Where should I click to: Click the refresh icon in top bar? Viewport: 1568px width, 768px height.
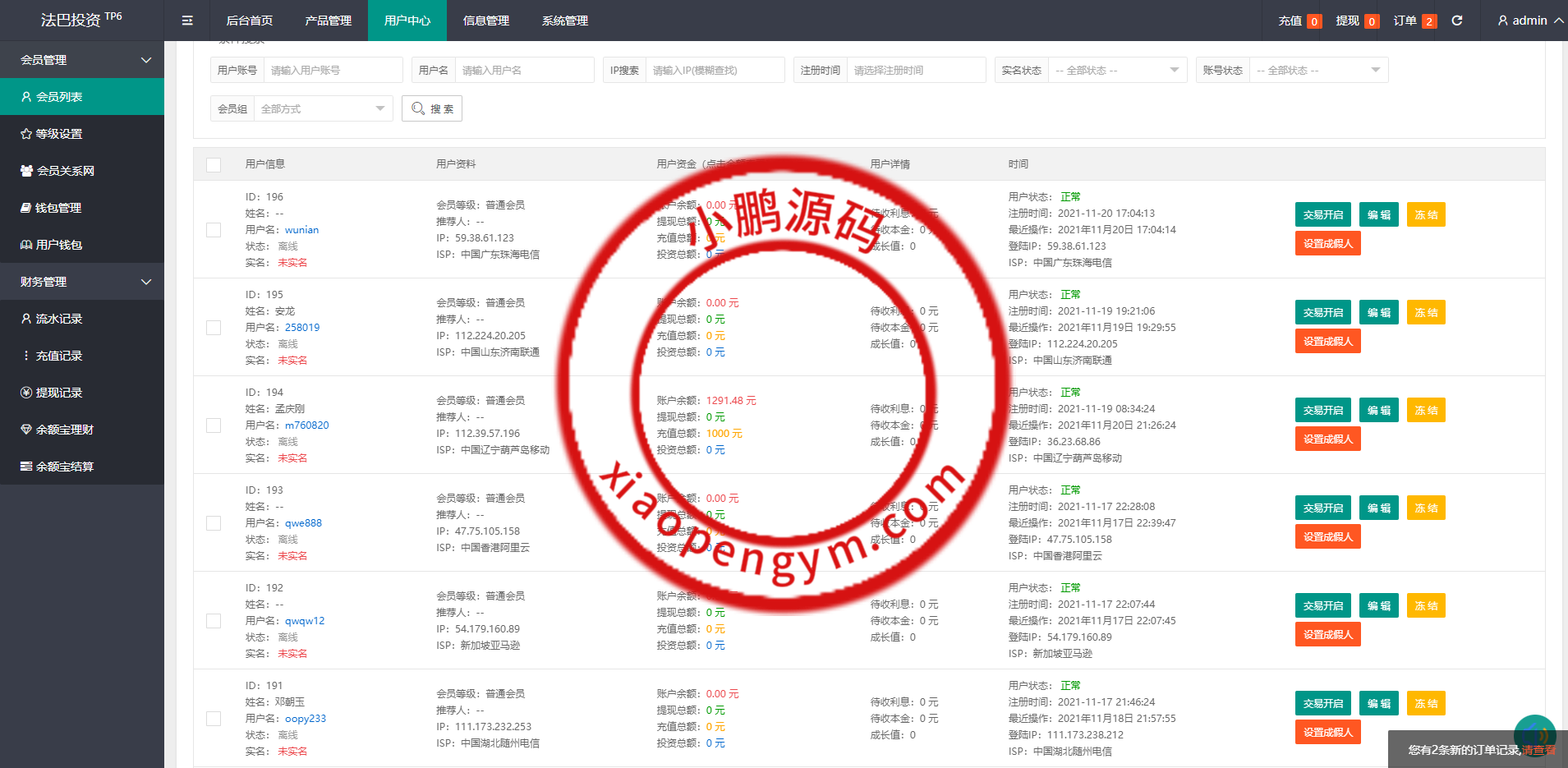pos(1457,21)
